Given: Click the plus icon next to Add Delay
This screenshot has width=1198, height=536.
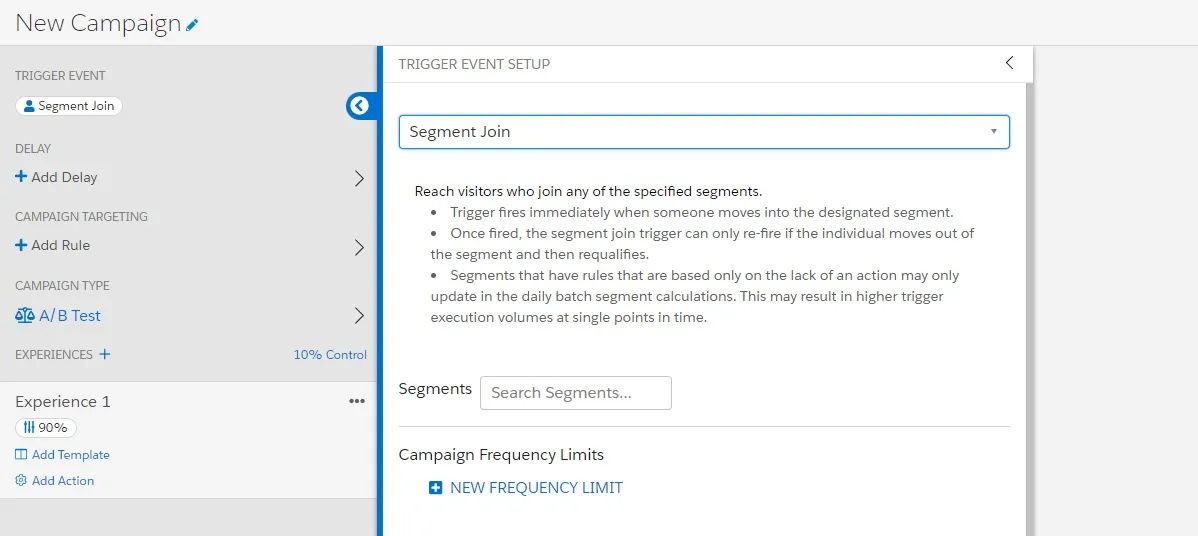Looking at the screenshot, I should (x=21, y=177).
